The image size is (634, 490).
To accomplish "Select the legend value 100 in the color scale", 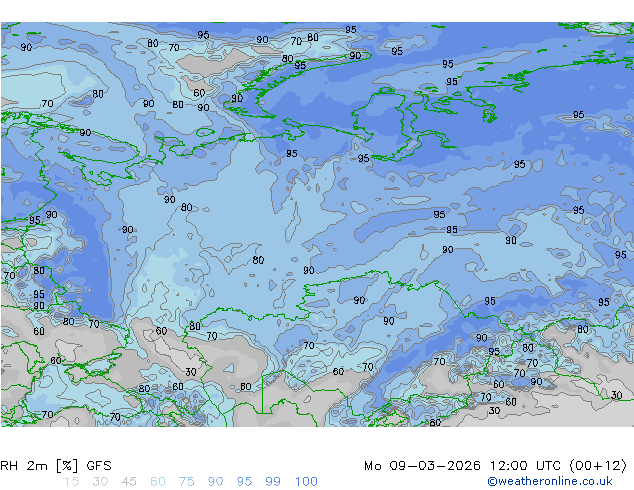I will point(306,482).
